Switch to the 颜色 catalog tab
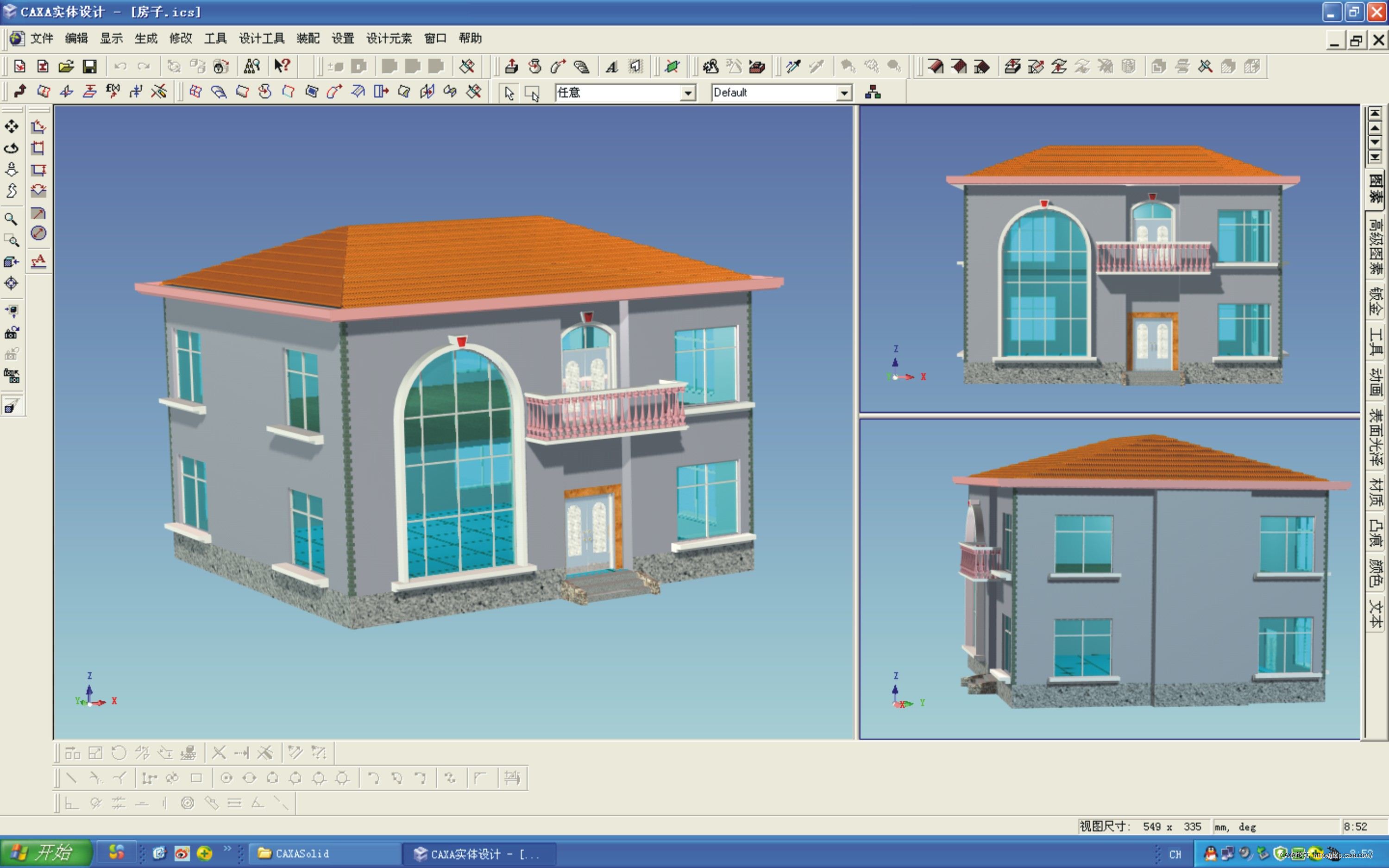The image size is (1389, 868). click(x=1376, y=573)
